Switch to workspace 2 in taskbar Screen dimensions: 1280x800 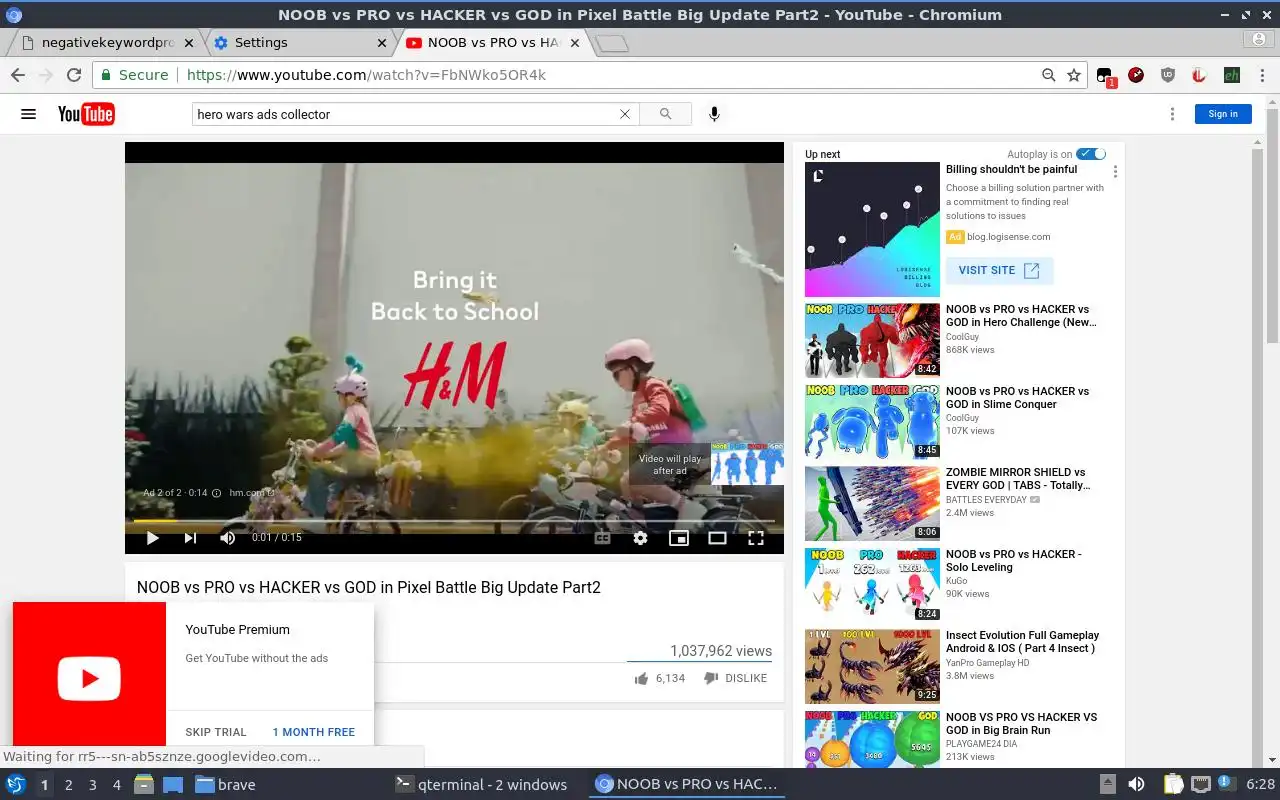[68, 785]
